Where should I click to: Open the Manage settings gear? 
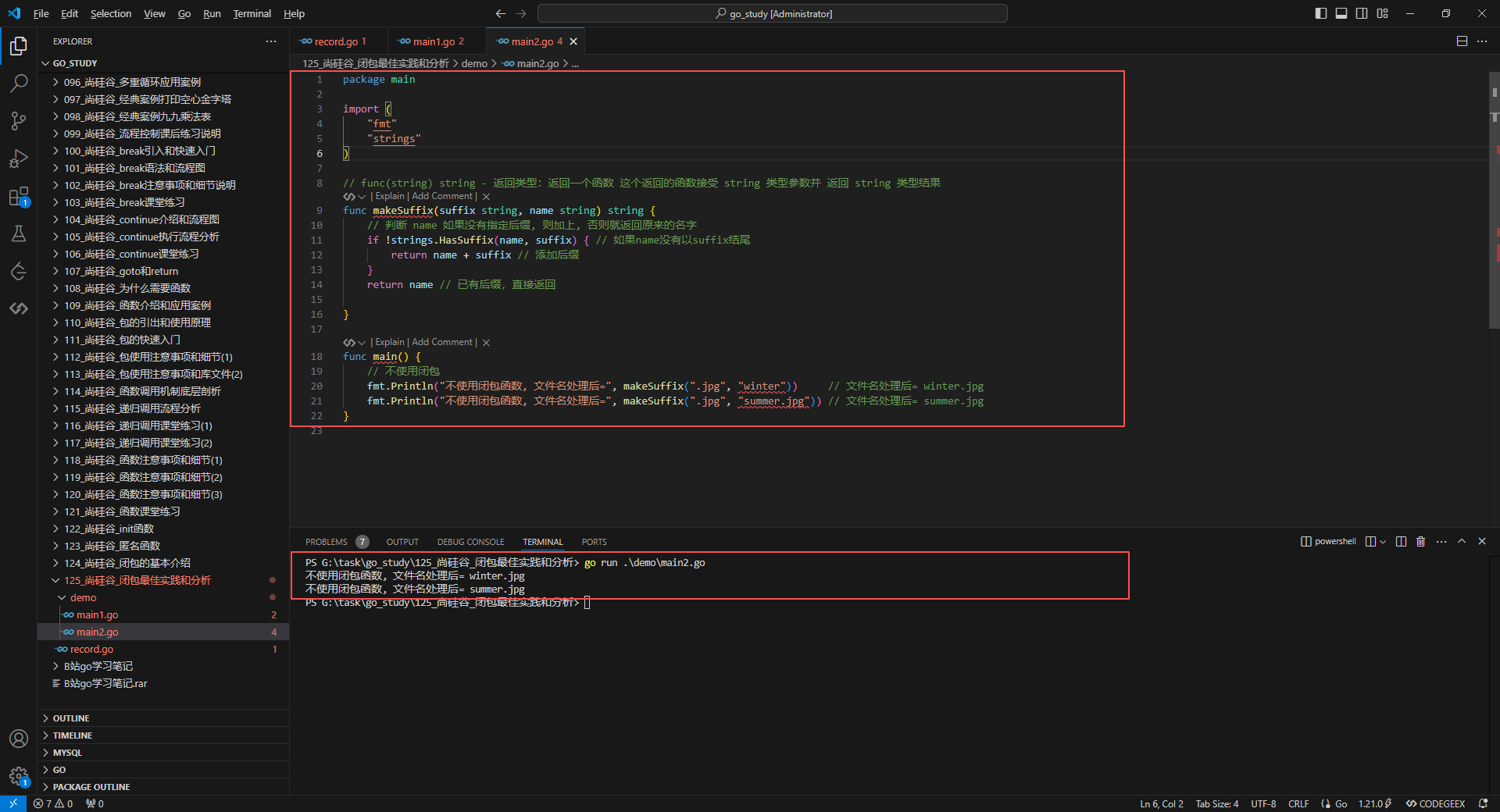click(19, 776)
